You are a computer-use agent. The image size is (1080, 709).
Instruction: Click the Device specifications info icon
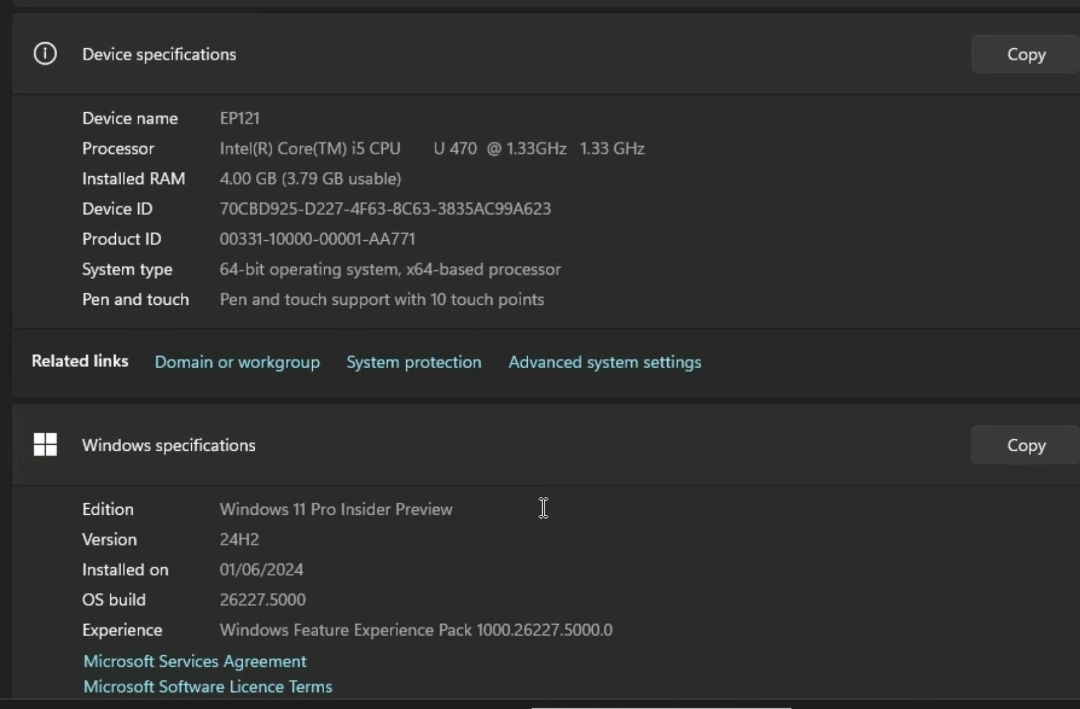click(45, 54)
